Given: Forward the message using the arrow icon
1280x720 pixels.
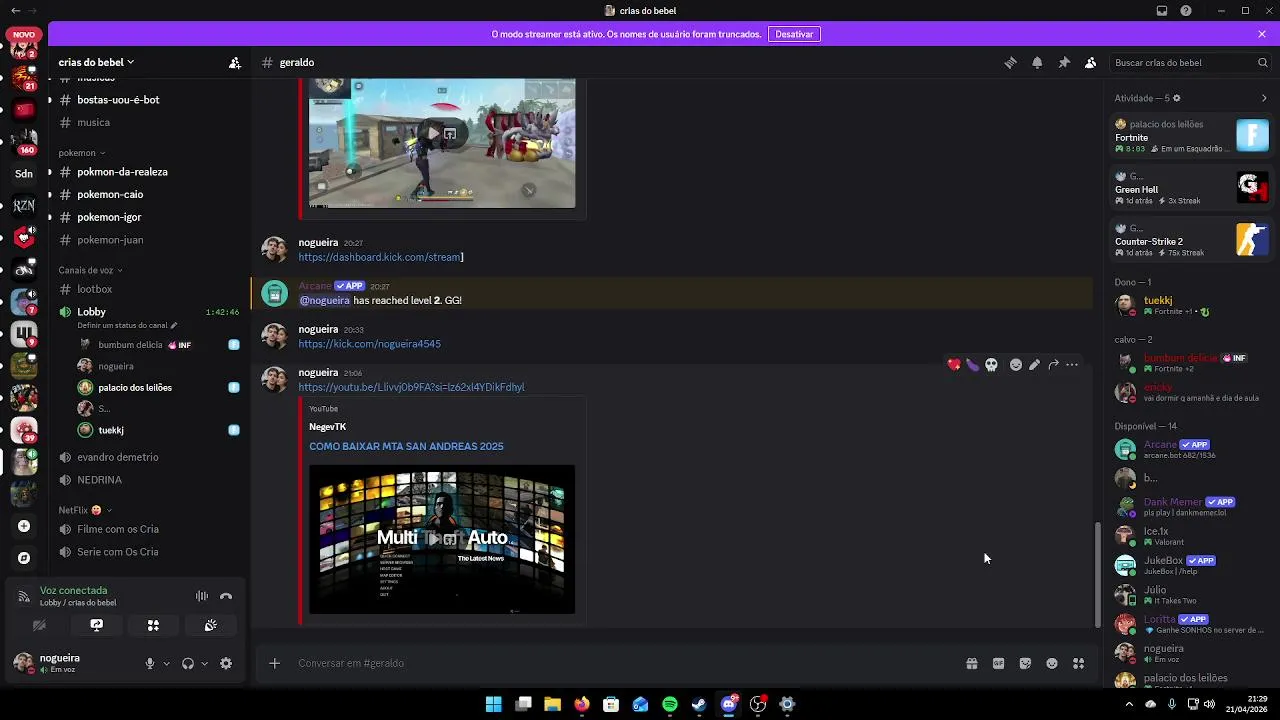Looking at the screenshot, I should pyautogui.click(x=1053, y=365).
